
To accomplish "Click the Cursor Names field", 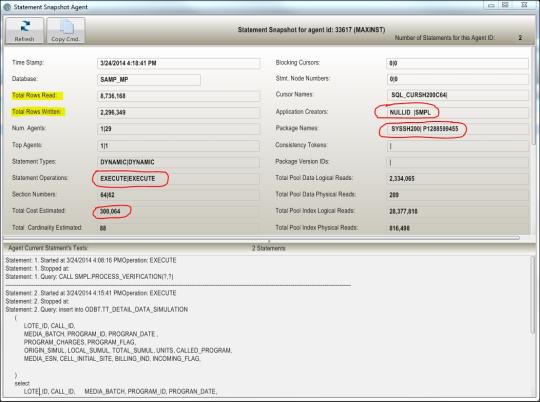I will click(457, 95).
